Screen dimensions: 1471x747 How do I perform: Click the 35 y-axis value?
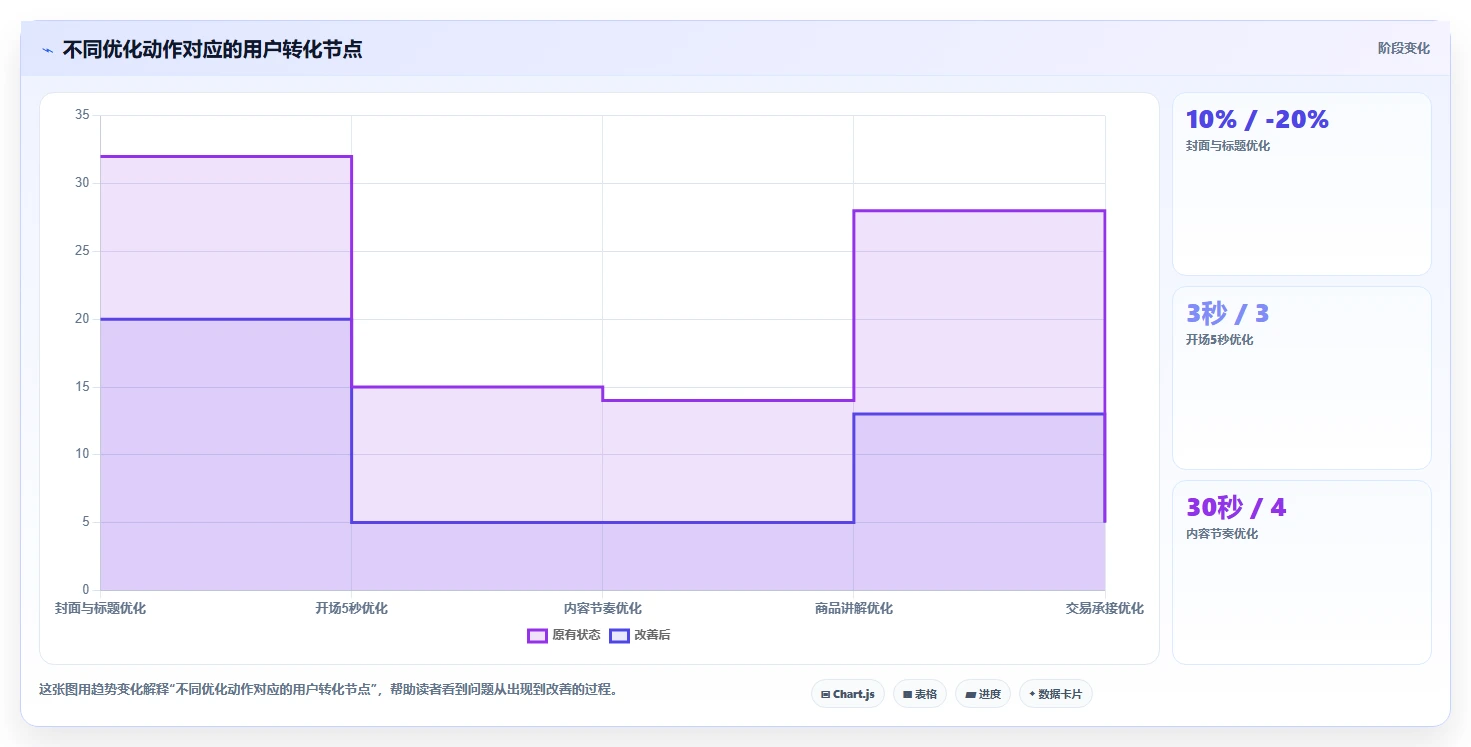(x=82, y=115)
